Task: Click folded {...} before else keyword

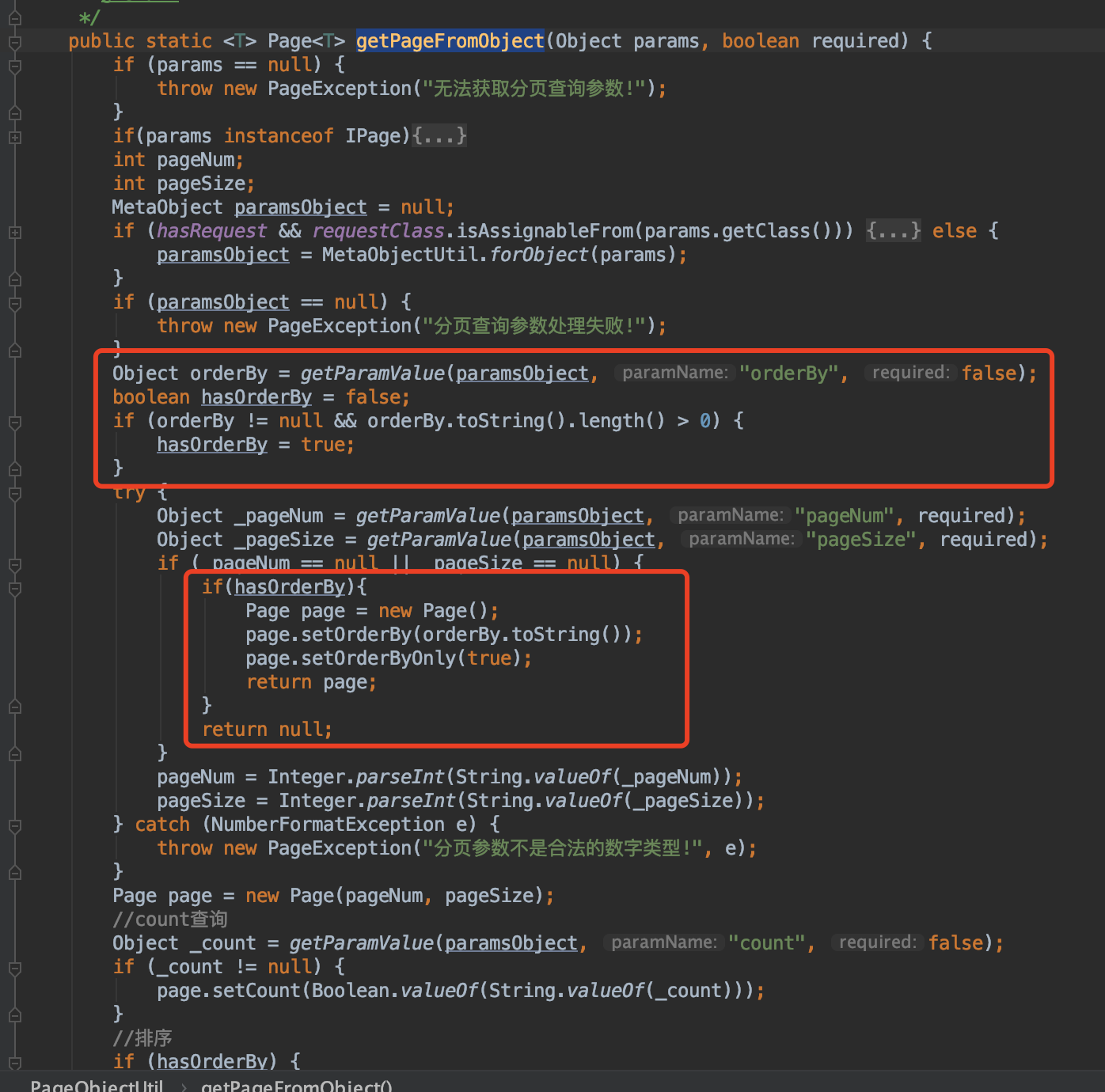Action: tap(894, 231)
